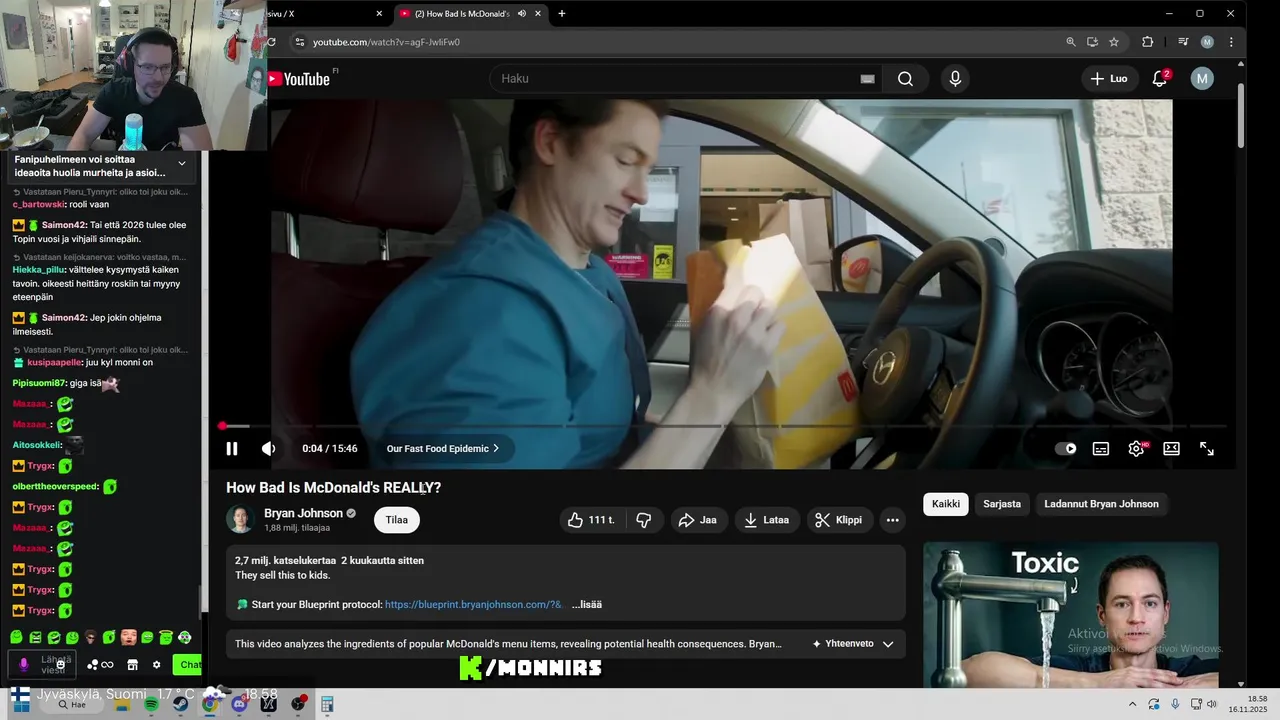
Task: Close the 'How Bad Is McDonald's' tab
Action: point(538,14)
